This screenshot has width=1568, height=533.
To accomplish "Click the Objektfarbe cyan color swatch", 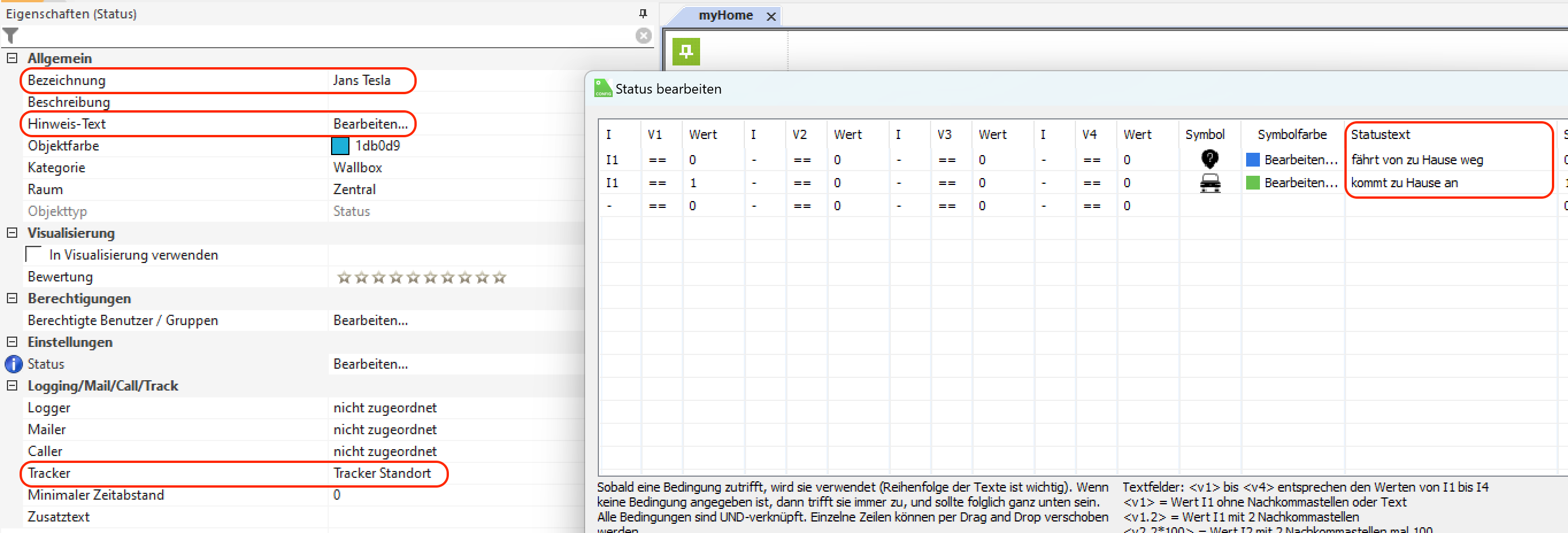I will (x=340, y=146).
